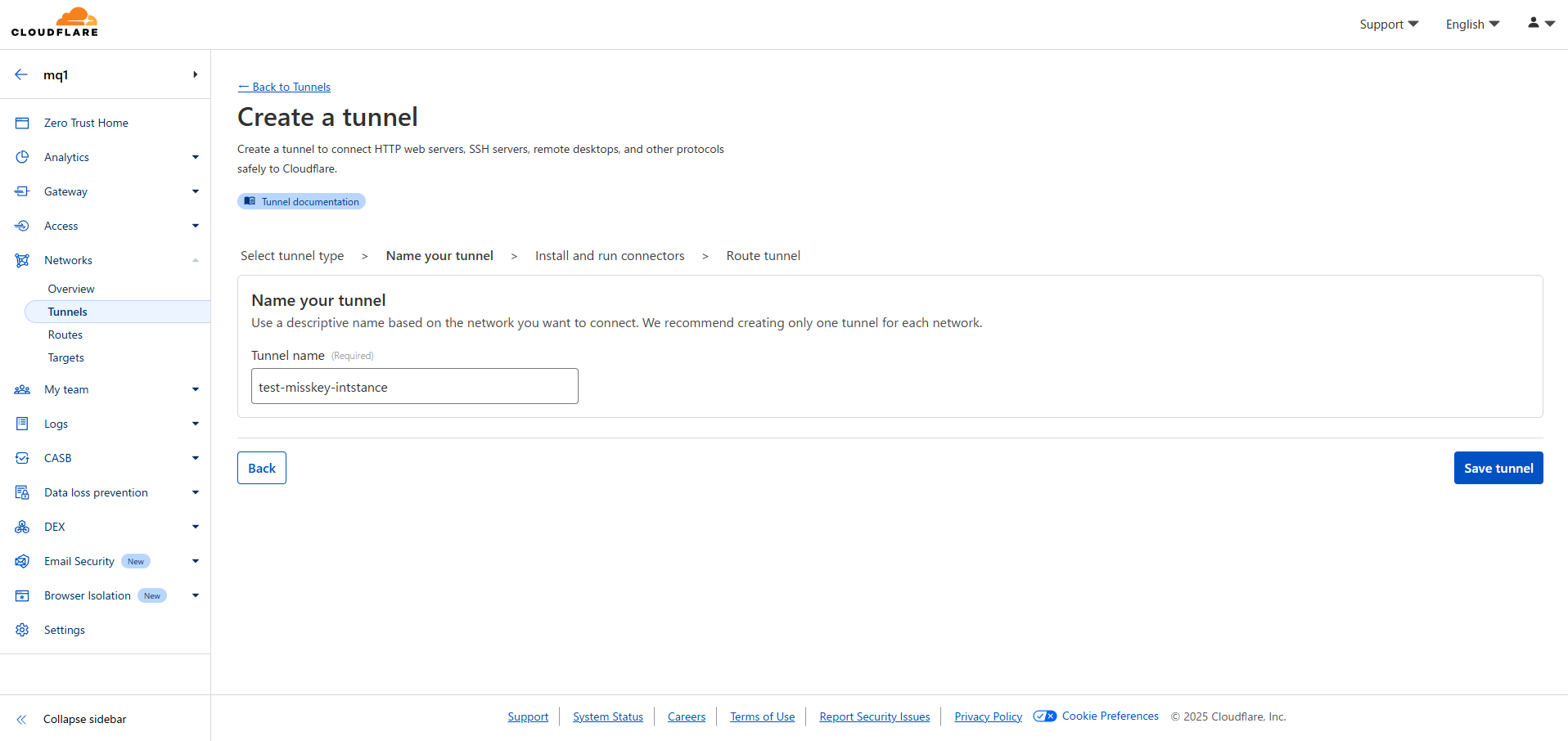The image size is (1568, 741).
Task: Click the Cookie Preferences toggle icon
Action: [x=1045, y=716]
